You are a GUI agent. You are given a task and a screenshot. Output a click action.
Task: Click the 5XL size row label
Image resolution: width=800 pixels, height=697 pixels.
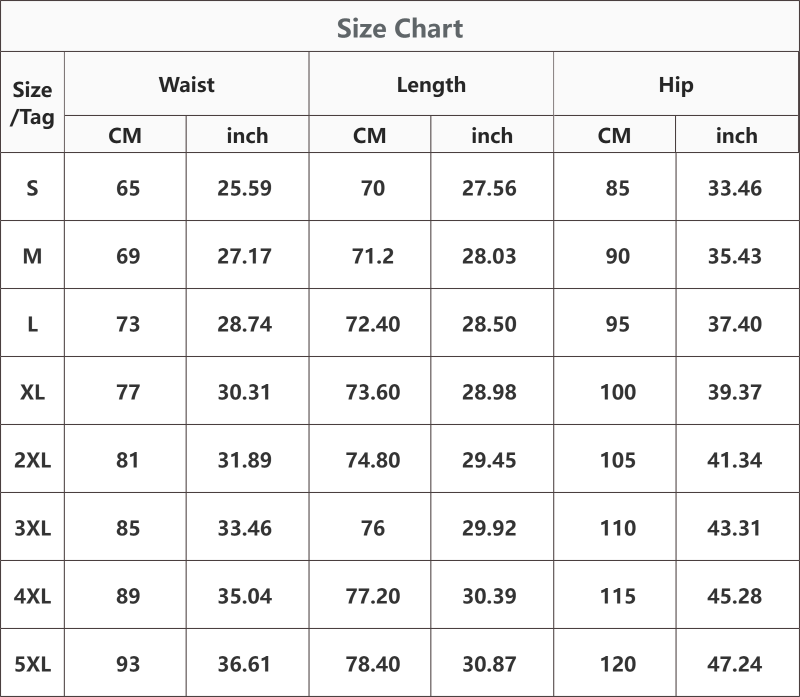(x=32, y=664)
